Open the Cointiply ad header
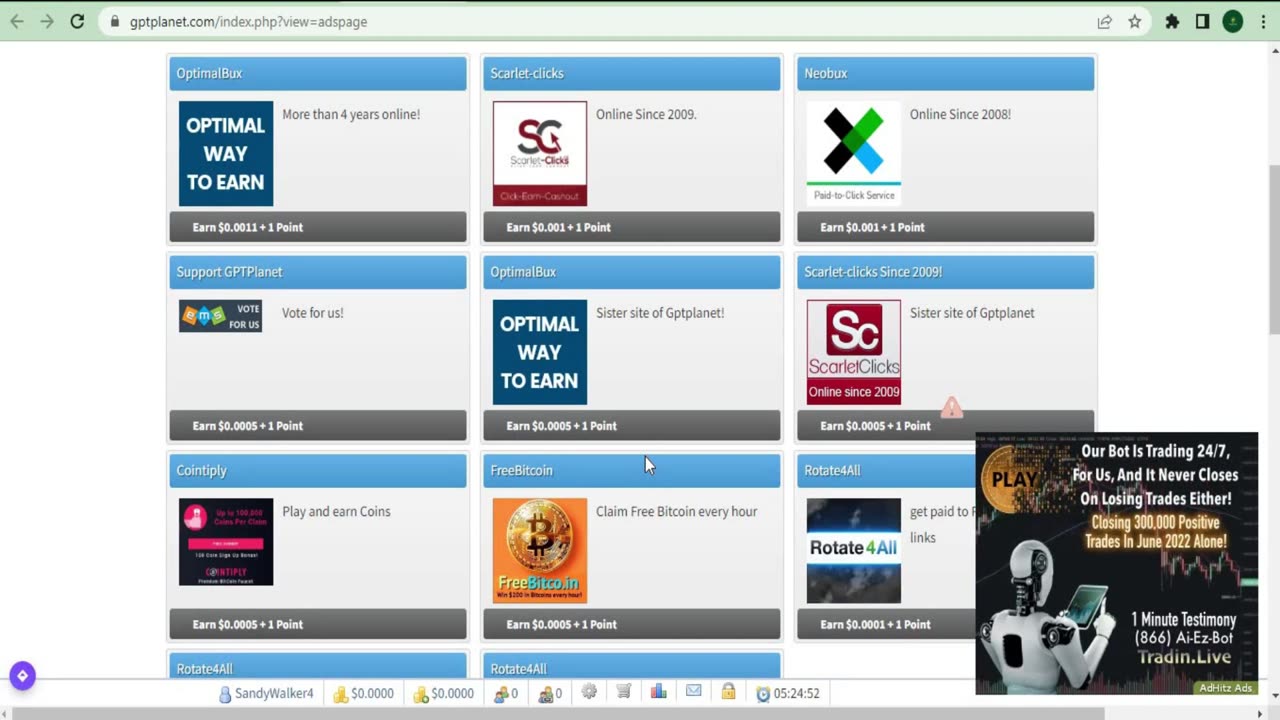This screenshot has height=720, width=1280. coord(318,470)
